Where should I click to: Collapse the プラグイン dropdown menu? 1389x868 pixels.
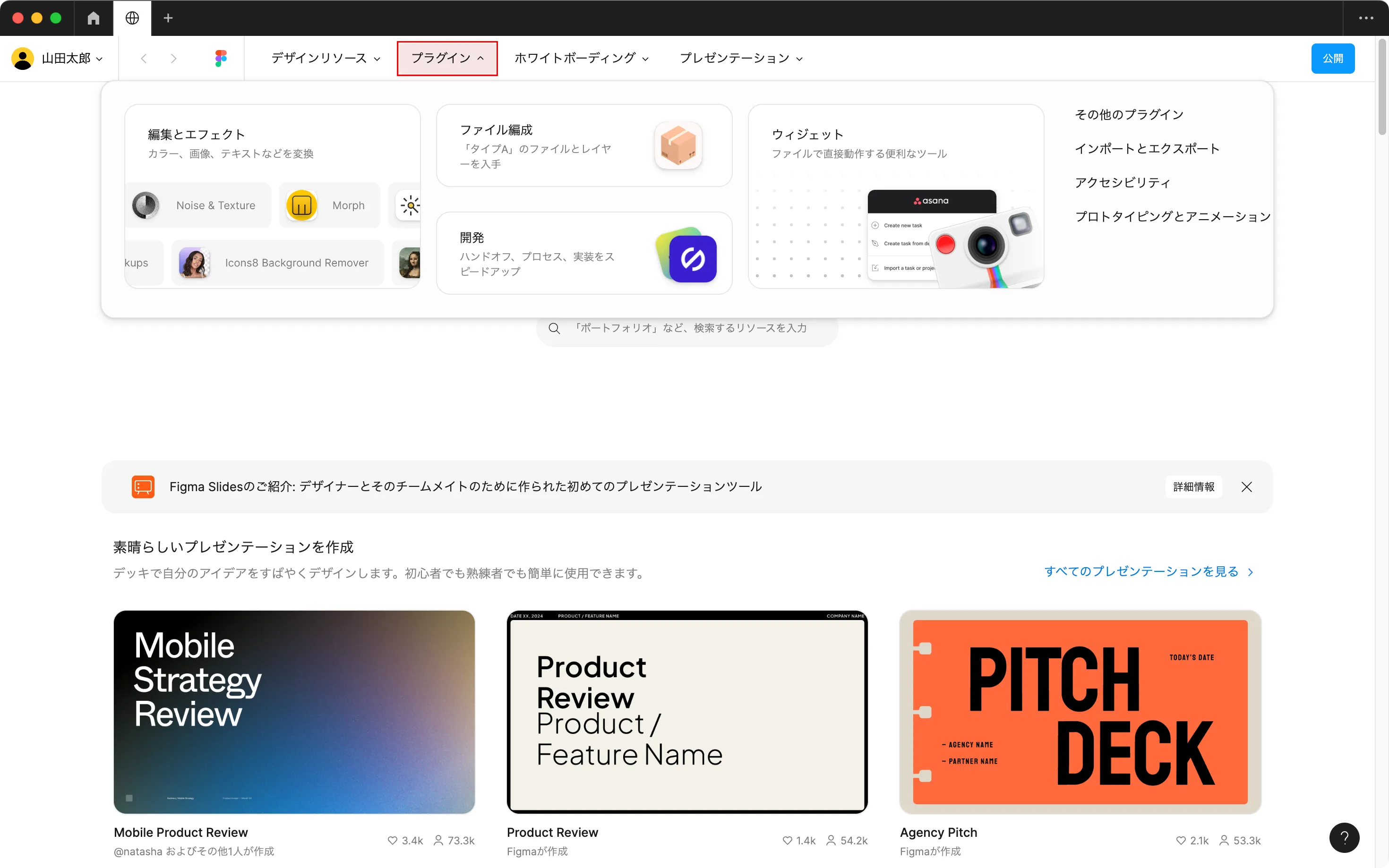click(x=447, y=58)
